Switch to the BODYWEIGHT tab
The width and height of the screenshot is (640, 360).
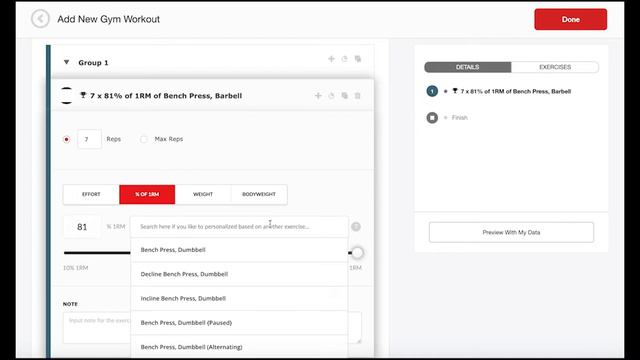click(x=259, y=194)
